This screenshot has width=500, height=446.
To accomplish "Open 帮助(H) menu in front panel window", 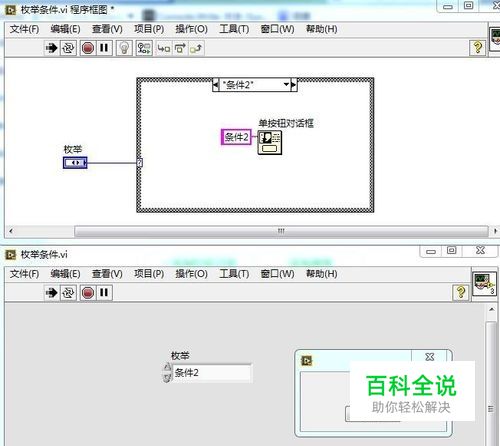I will [x=321, y=274].
